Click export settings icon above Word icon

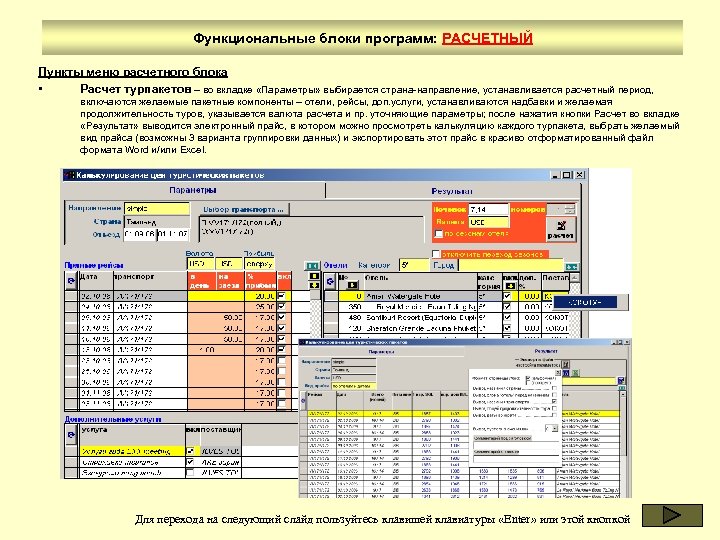tap(566, 365)
